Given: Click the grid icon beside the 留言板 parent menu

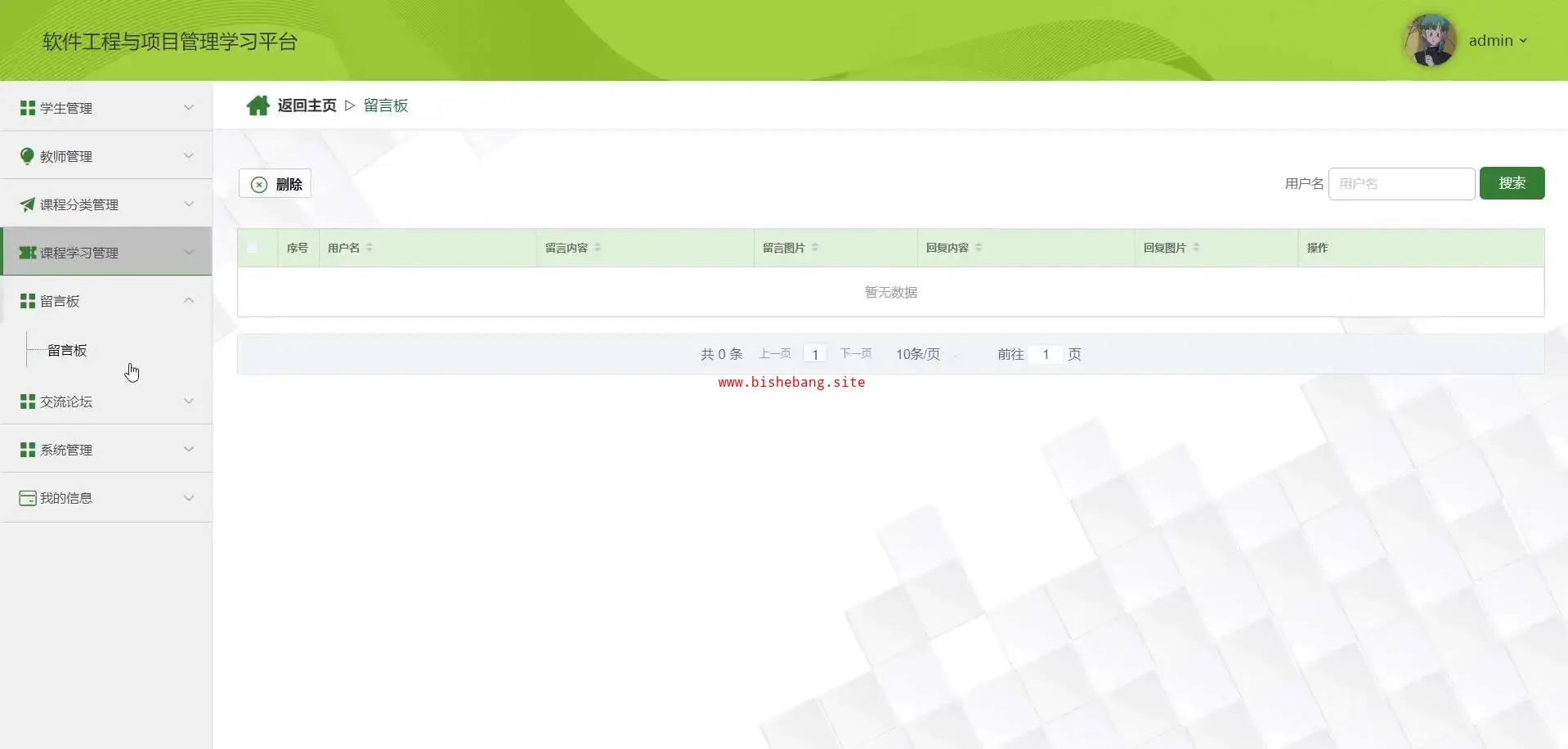Looking at the screenshot, I should (27, 301).
